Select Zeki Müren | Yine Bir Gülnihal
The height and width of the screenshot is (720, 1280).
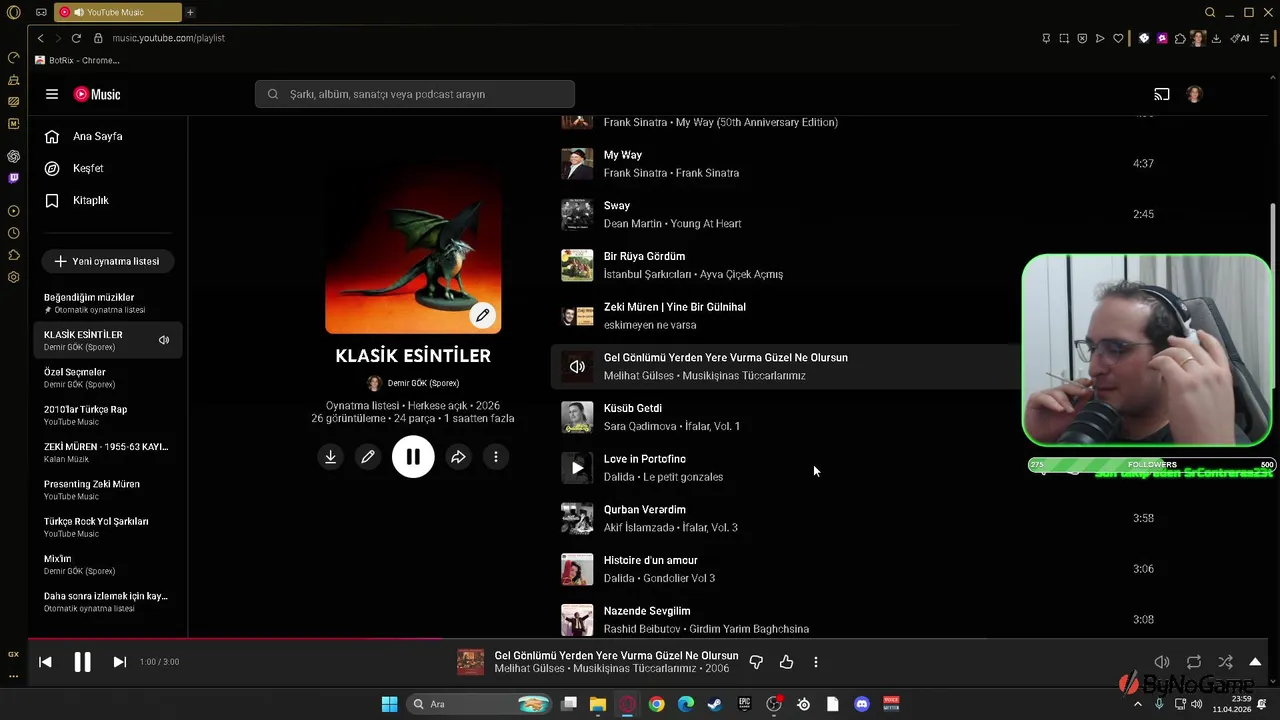point(675,307)
